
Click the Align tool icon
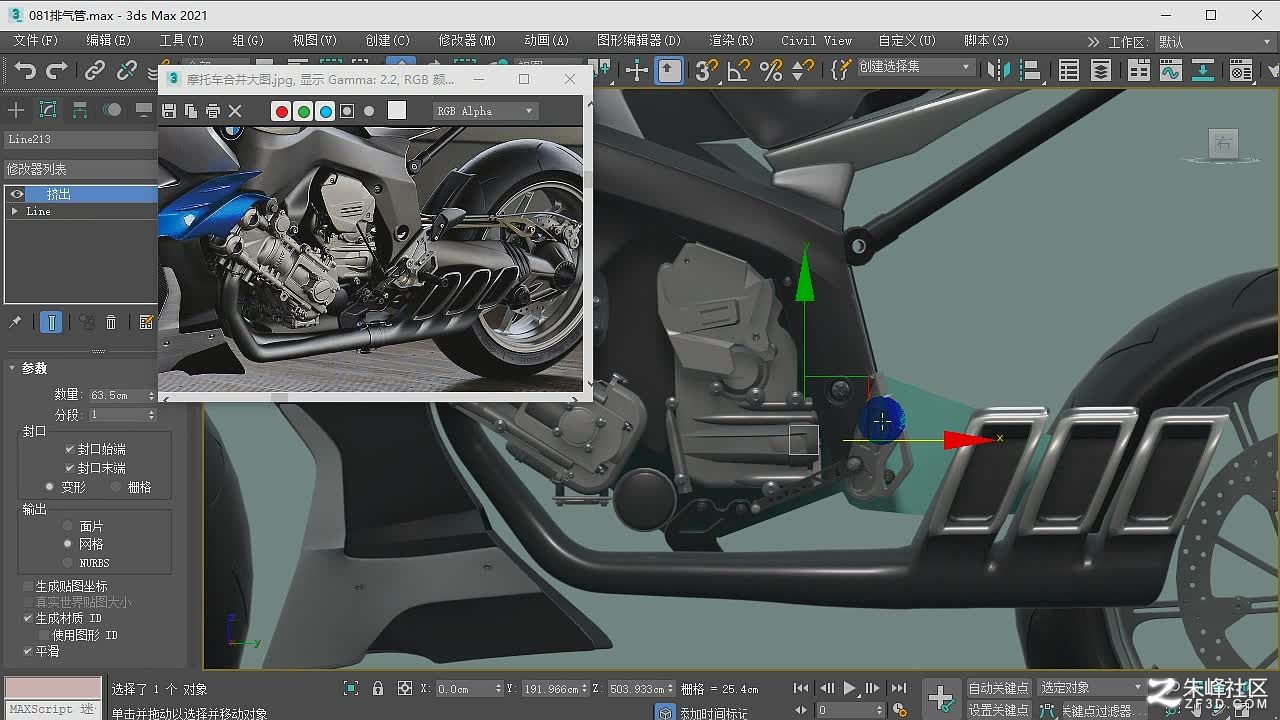click(1029, 70)
